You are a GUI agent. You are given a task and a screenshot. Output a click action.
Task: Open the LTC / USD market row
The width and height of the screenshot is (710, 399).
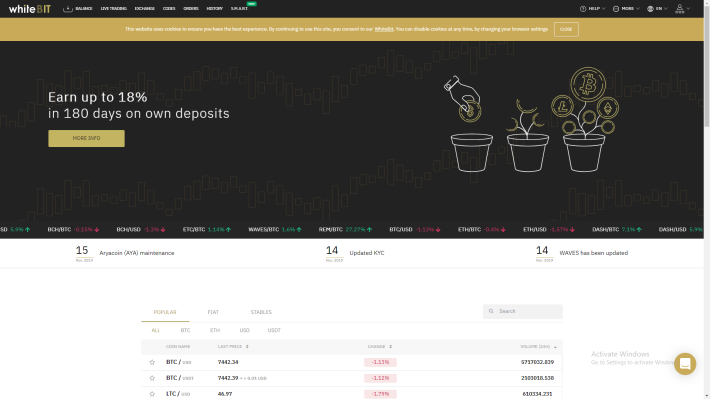click(x=352, y=393)
